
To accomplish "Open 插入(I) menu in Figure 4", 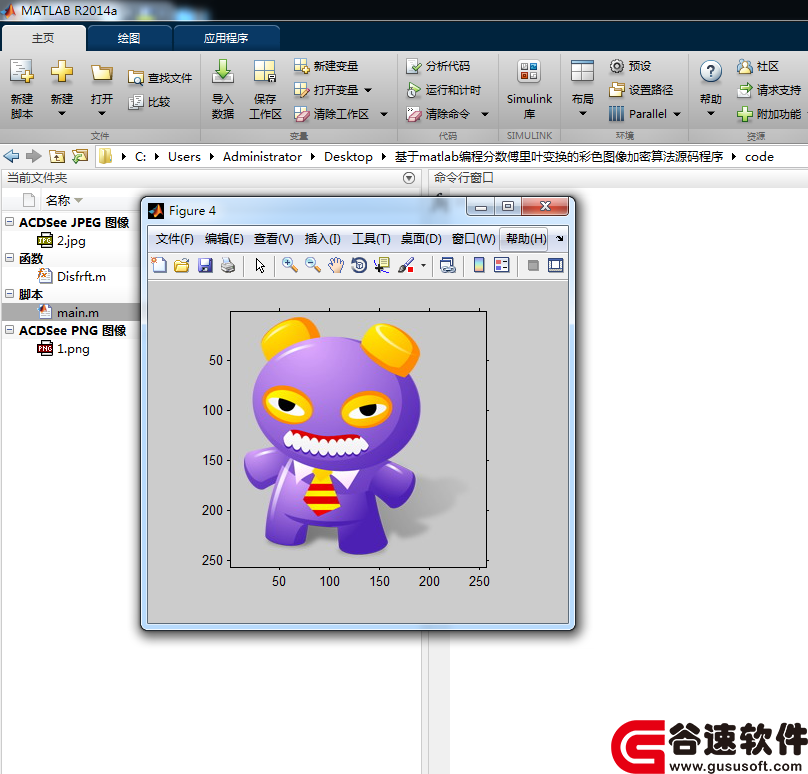I will coord(323,239).
